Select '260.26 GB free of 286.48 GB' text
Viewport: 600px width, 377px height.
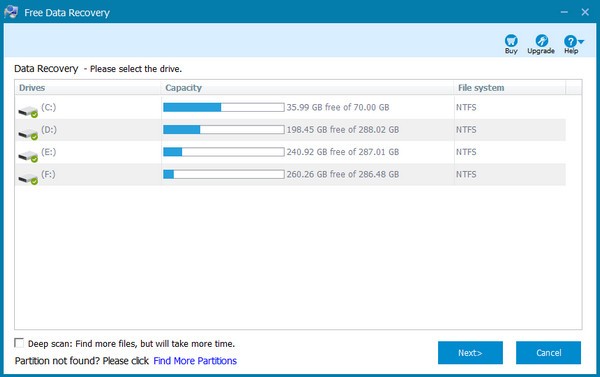click(x=343, y=174)
